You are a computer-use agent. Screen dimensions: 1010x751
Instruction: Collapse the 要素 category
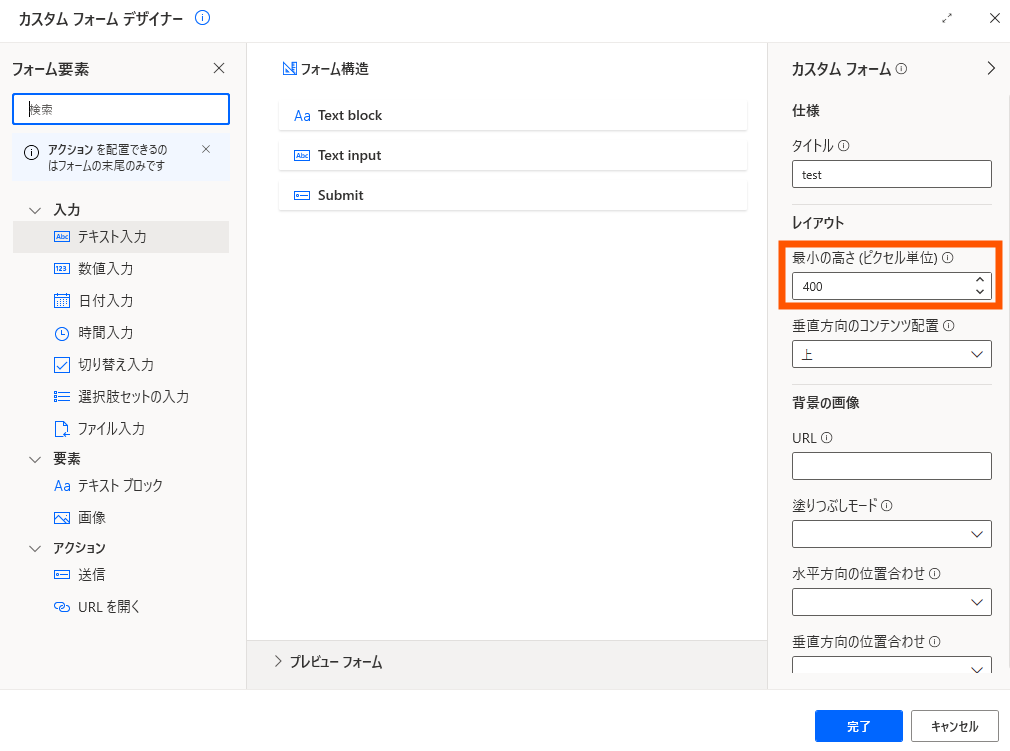click(35, 459)
